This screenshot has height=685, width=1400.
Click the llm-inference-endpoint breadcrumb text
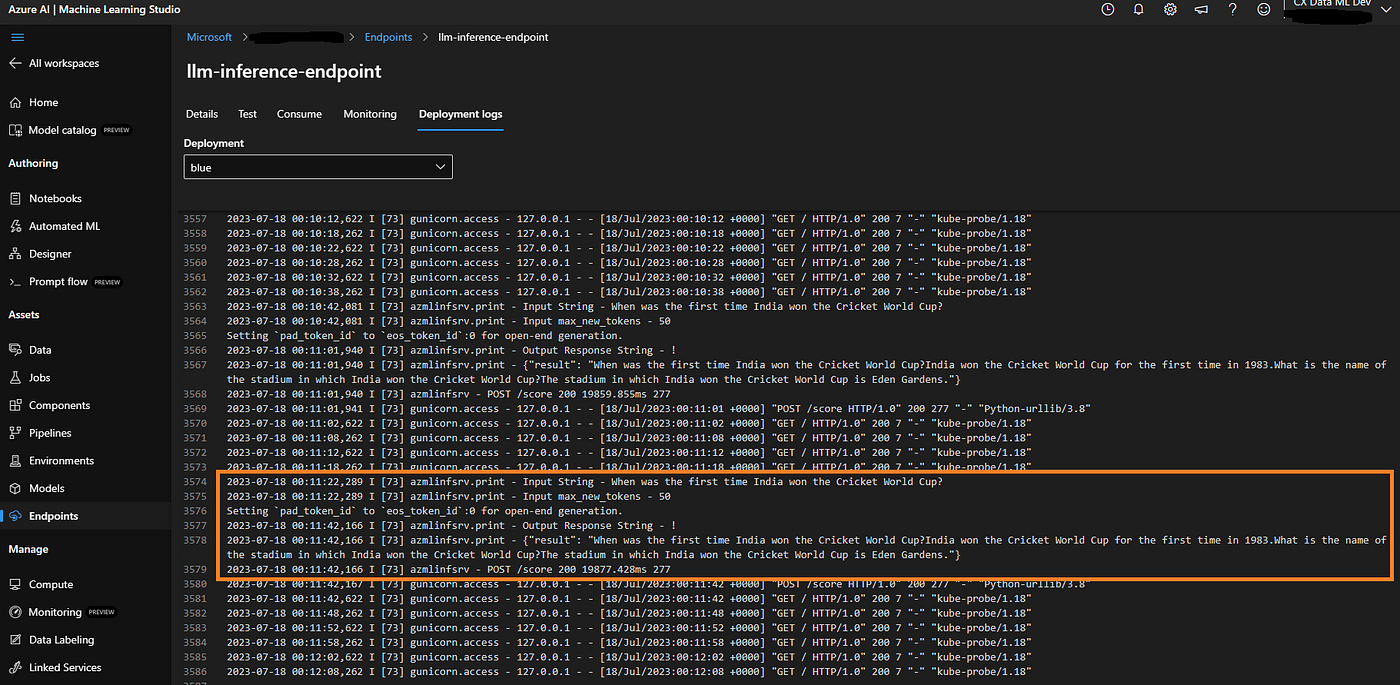pyautogui.click(x=493, y=37)
